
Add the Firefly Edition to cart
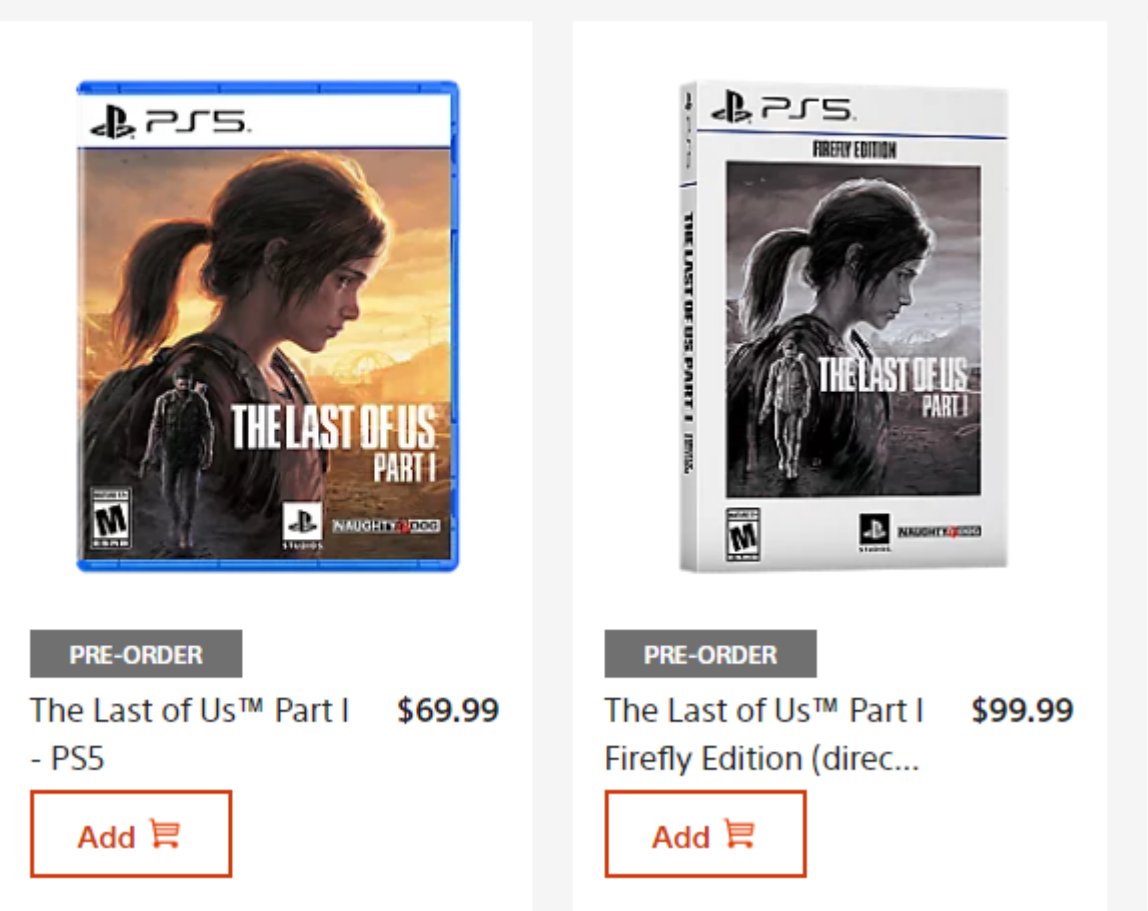(704, 834)
